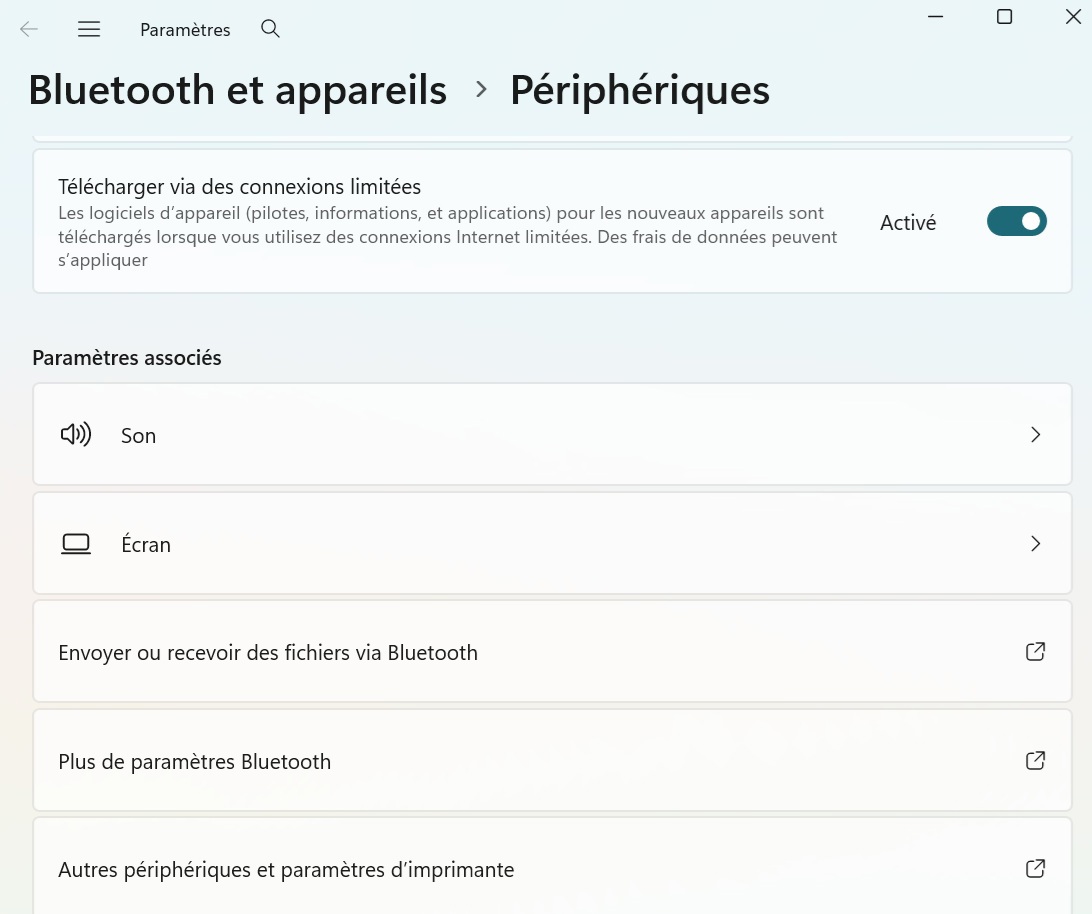Expand the Écran row chevron
This screenshot has height=914, width=1092.
1035,543
